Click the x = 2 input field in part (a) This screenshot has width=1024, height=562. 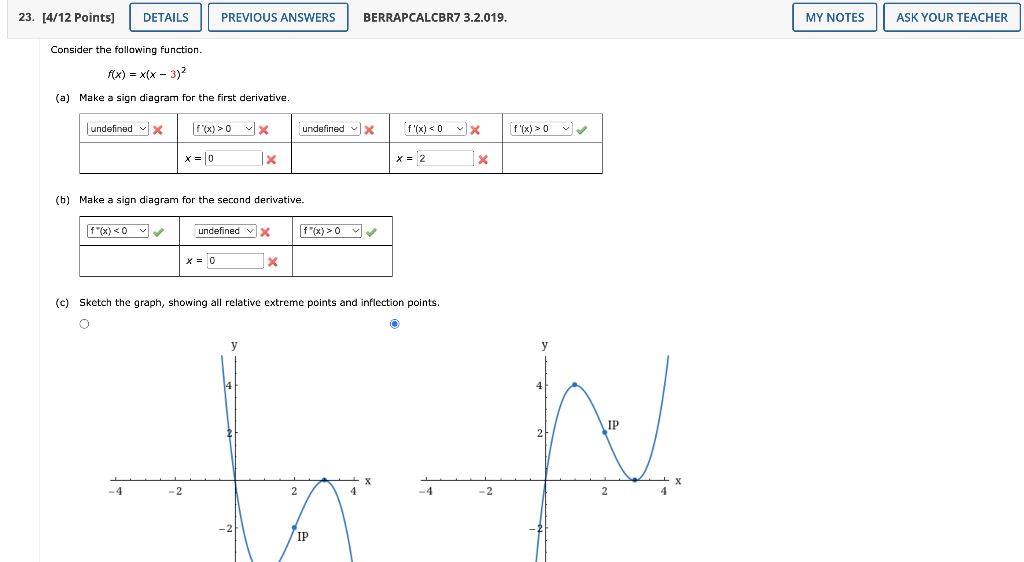coord(445,158)
